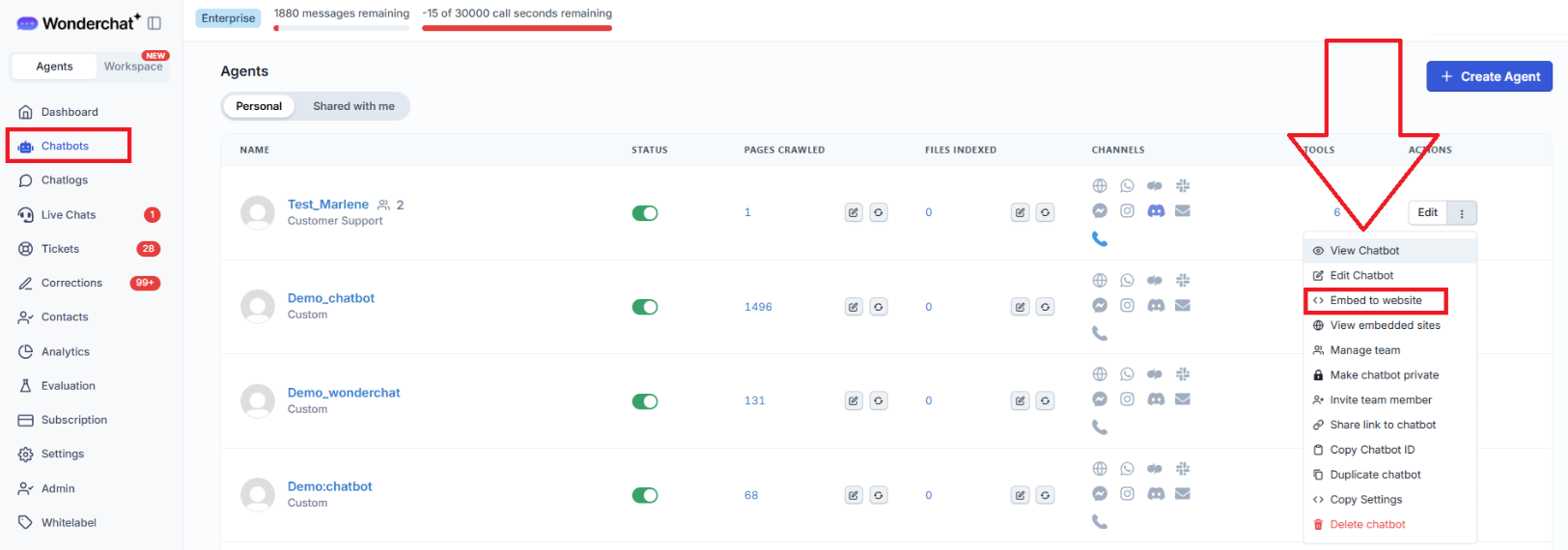Viewport: 1568px width, 550px height.
Task: Disable the Test_Marlene status toggle
Action: click(645, 213)
